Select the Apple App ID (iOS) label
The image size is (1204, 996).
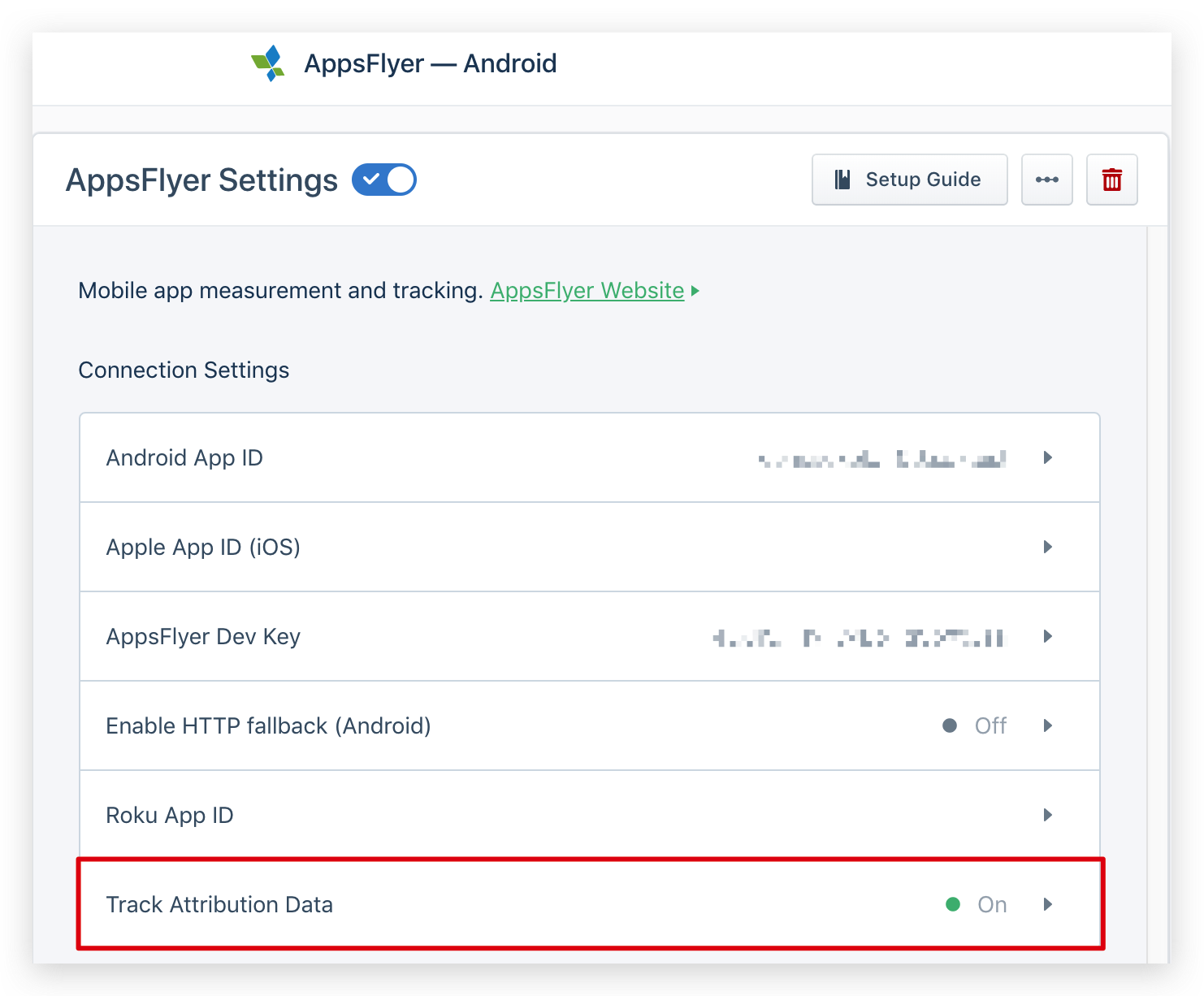coord(203,548)
